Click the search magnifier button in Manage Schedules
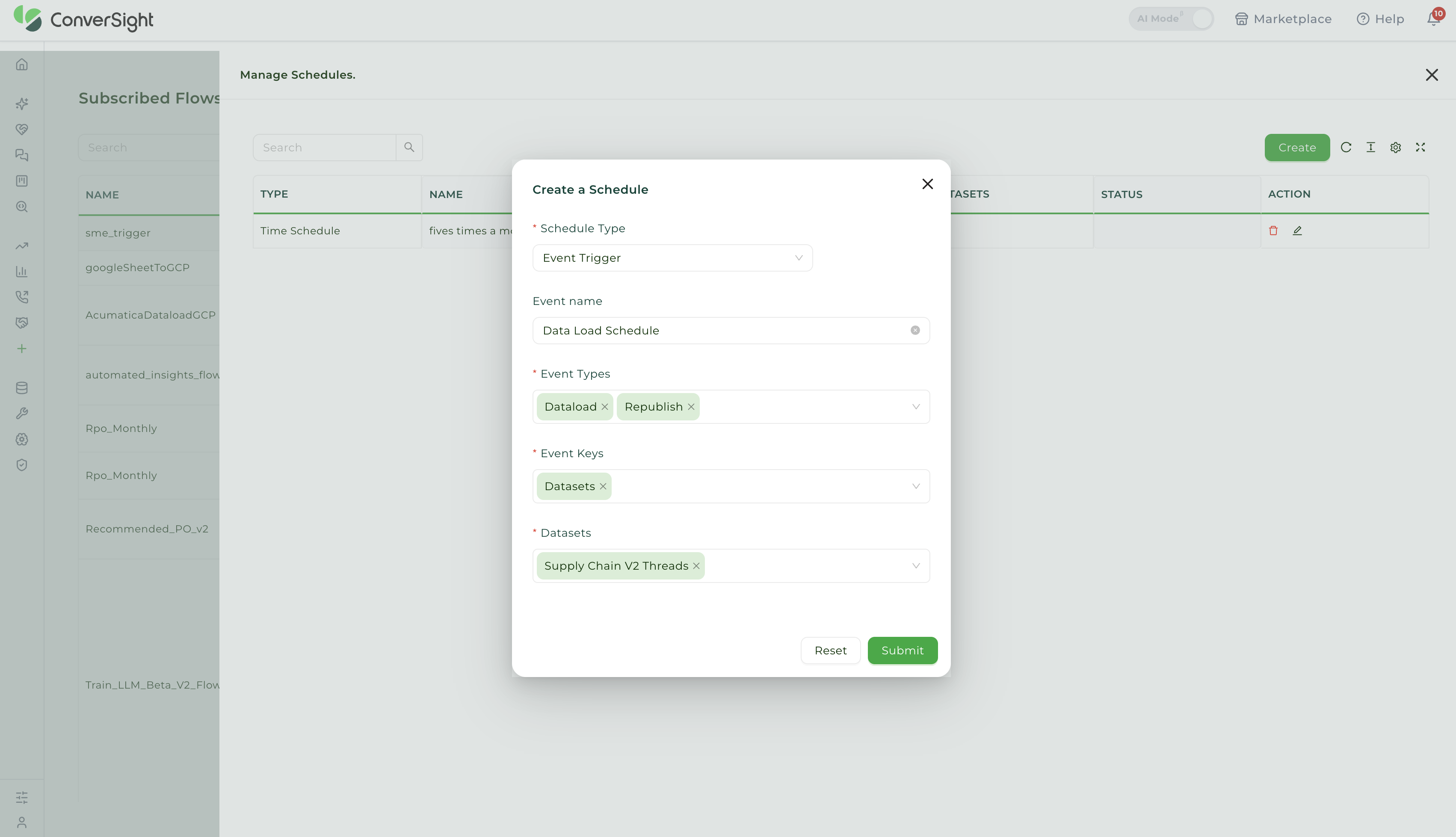The width and height of the screenshot is (1456, 837). point(409,147)
